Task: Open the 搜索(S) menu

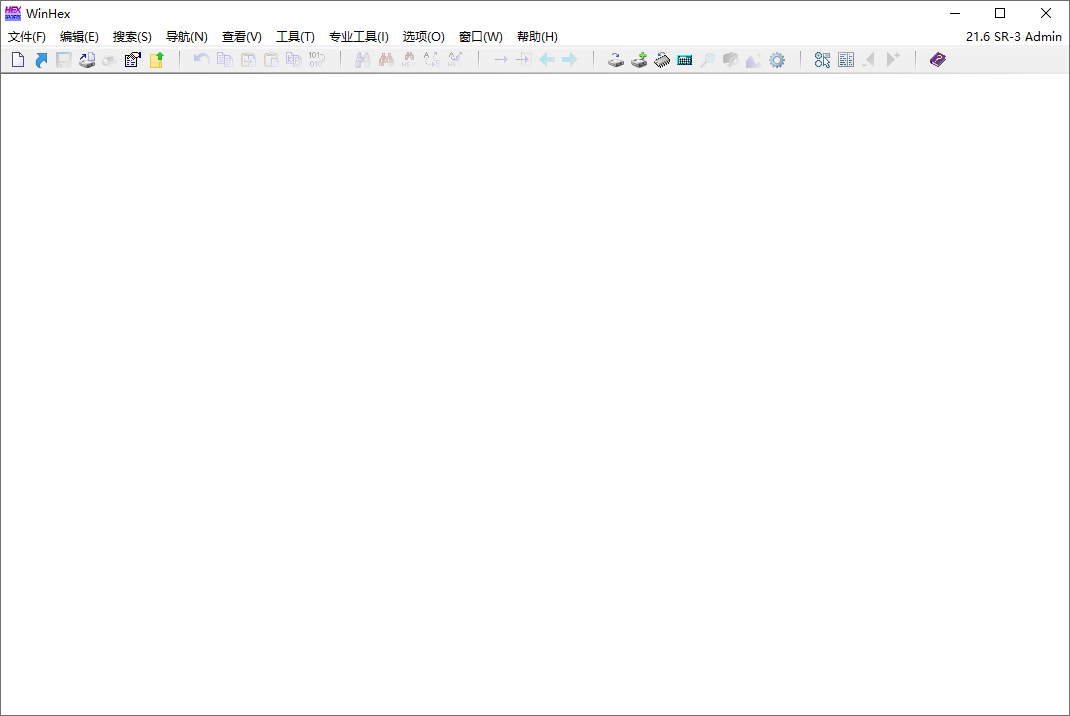Action: [132, 36]
